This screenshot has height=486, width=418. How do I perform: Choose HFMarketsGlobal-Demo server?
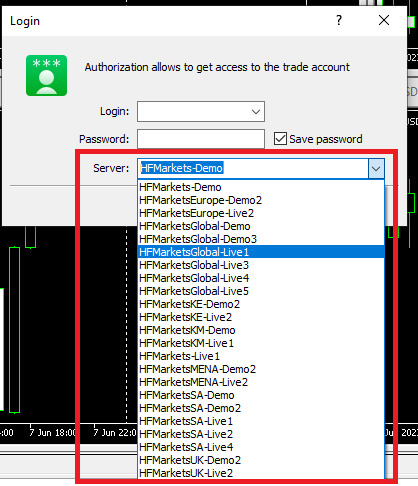coord(261,226)
